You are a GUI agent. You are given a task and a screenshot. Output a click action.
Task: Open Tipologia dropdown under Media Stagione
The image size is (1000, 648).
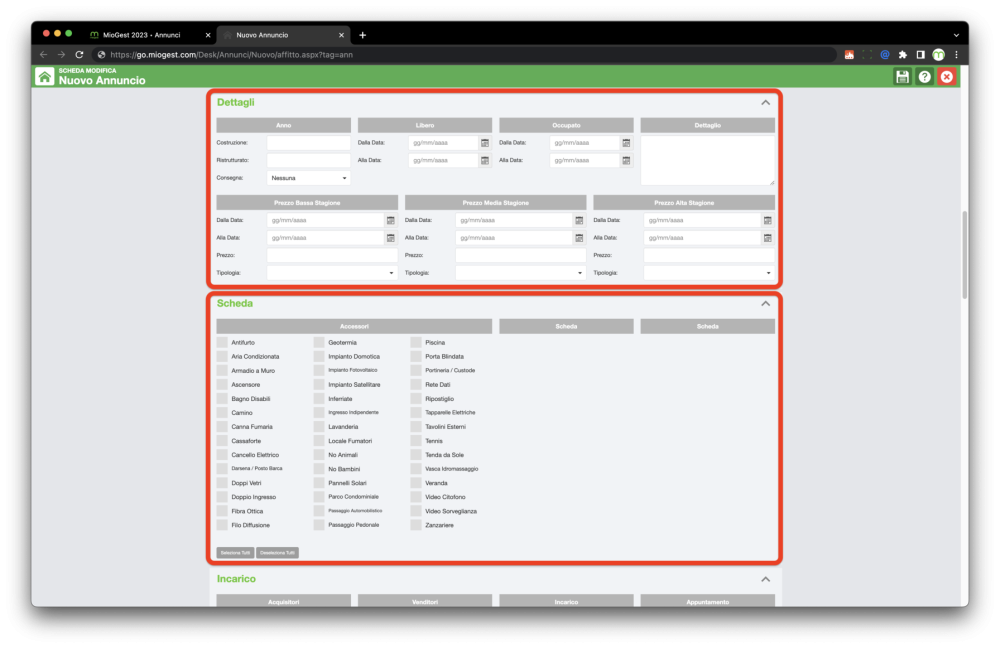click(x=520, y=272)
